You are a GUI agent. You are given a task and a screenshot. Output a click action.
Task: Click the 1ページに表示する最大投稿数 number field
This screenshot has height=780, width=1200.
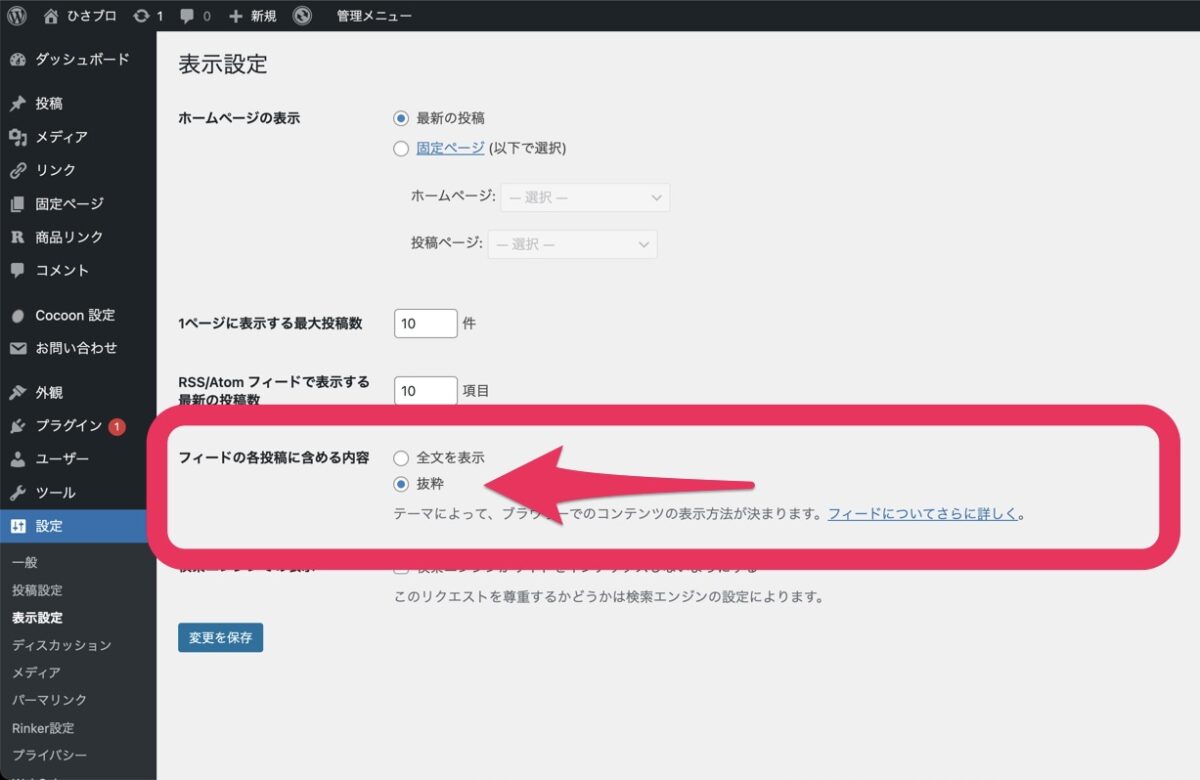pos(425,324)
